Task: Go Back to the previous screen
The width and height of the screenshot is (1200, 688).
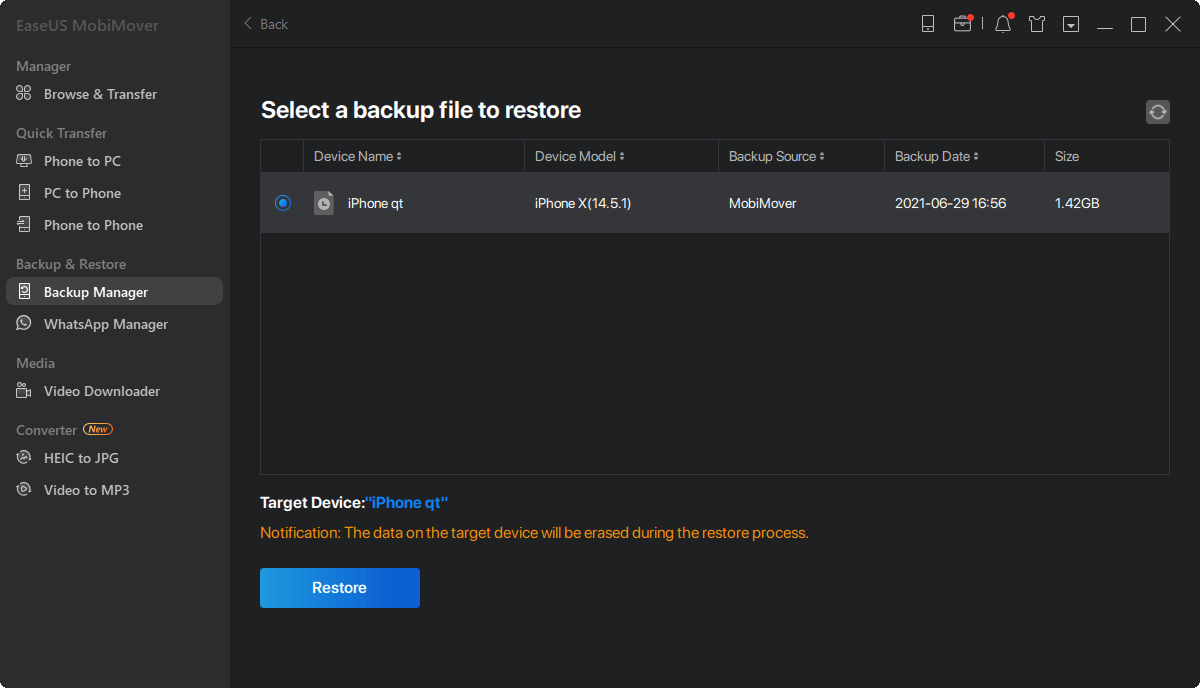Action: (265, 23)
